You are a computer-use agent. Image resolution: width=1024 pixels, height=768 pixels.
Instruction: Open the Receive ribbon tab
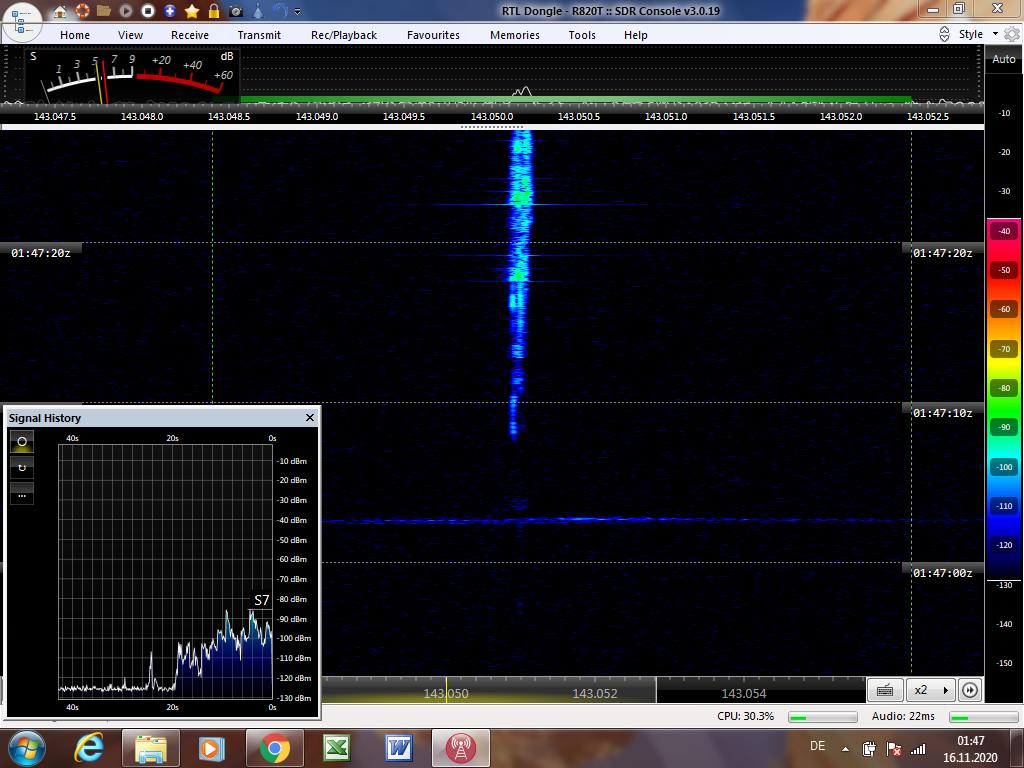coord(190,35)
